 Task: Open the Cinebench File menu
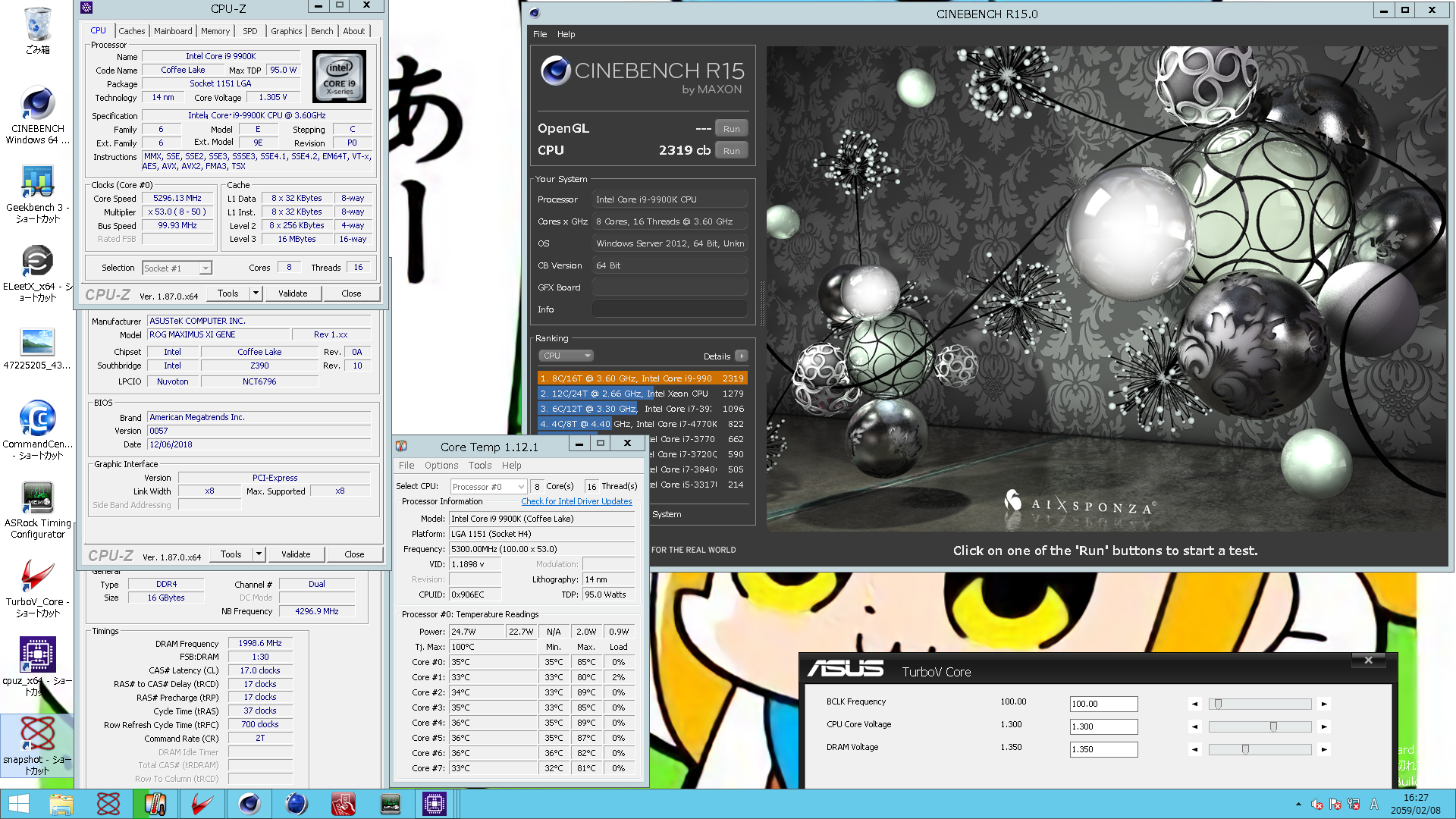point(540,34)
